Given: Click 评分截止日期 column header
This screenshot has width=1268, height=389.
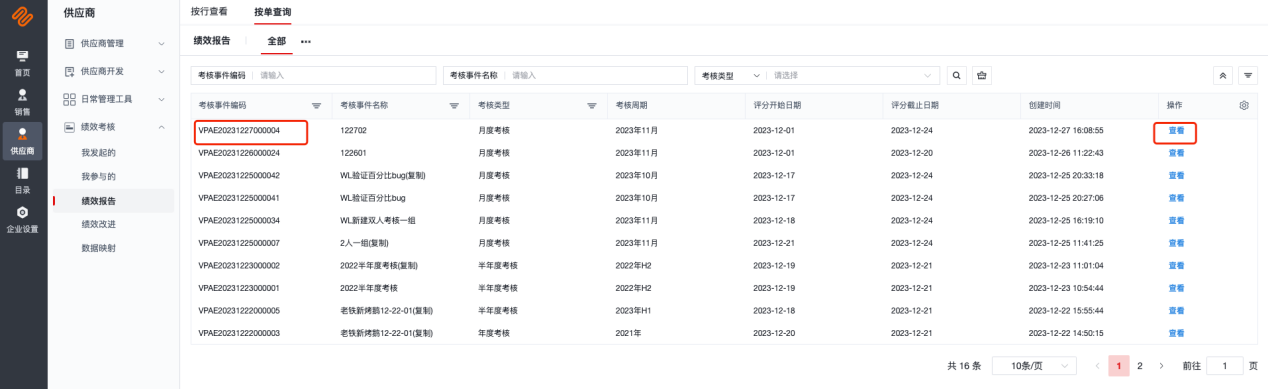Looking at the screenshot, I should (x=915, y=105).
